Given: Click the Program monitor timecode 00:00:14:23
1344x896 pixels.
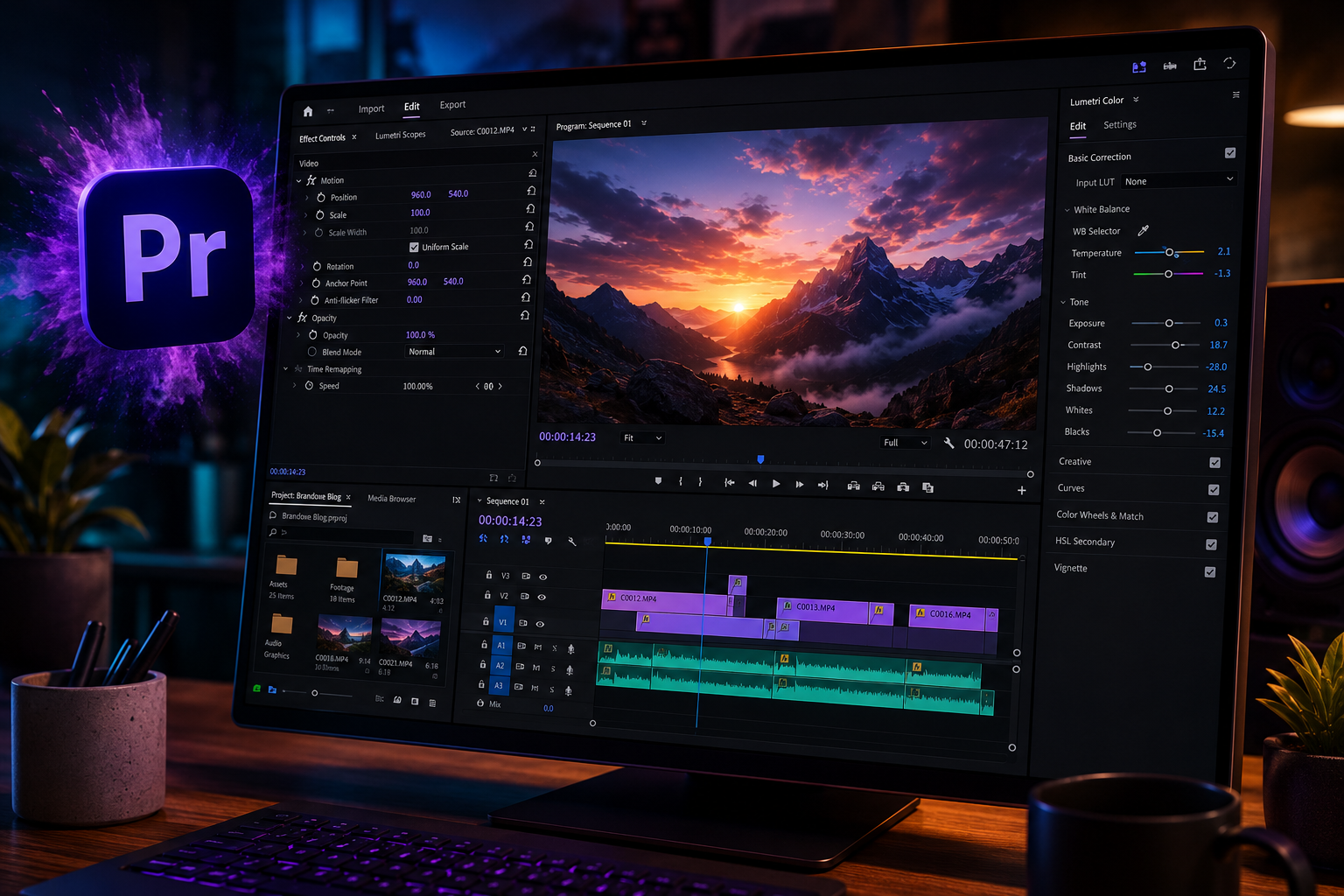Looking at the screenshot, I should (x=567, y=437).
